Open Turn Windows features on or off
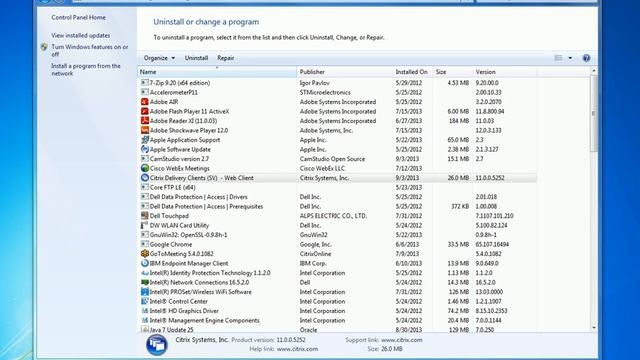The height and width of the screenshot is (360, 640). 89,51
